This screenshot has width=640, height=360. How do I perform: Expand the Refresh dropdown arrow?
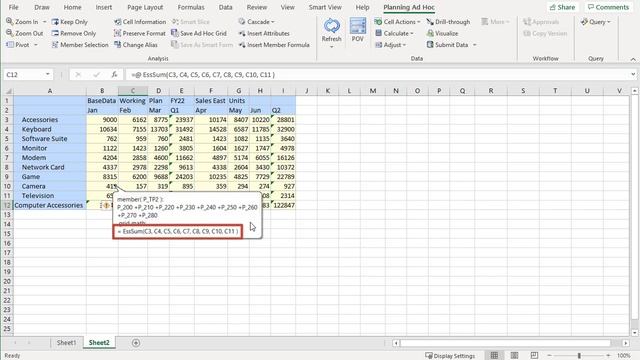(x=331, y=47)
